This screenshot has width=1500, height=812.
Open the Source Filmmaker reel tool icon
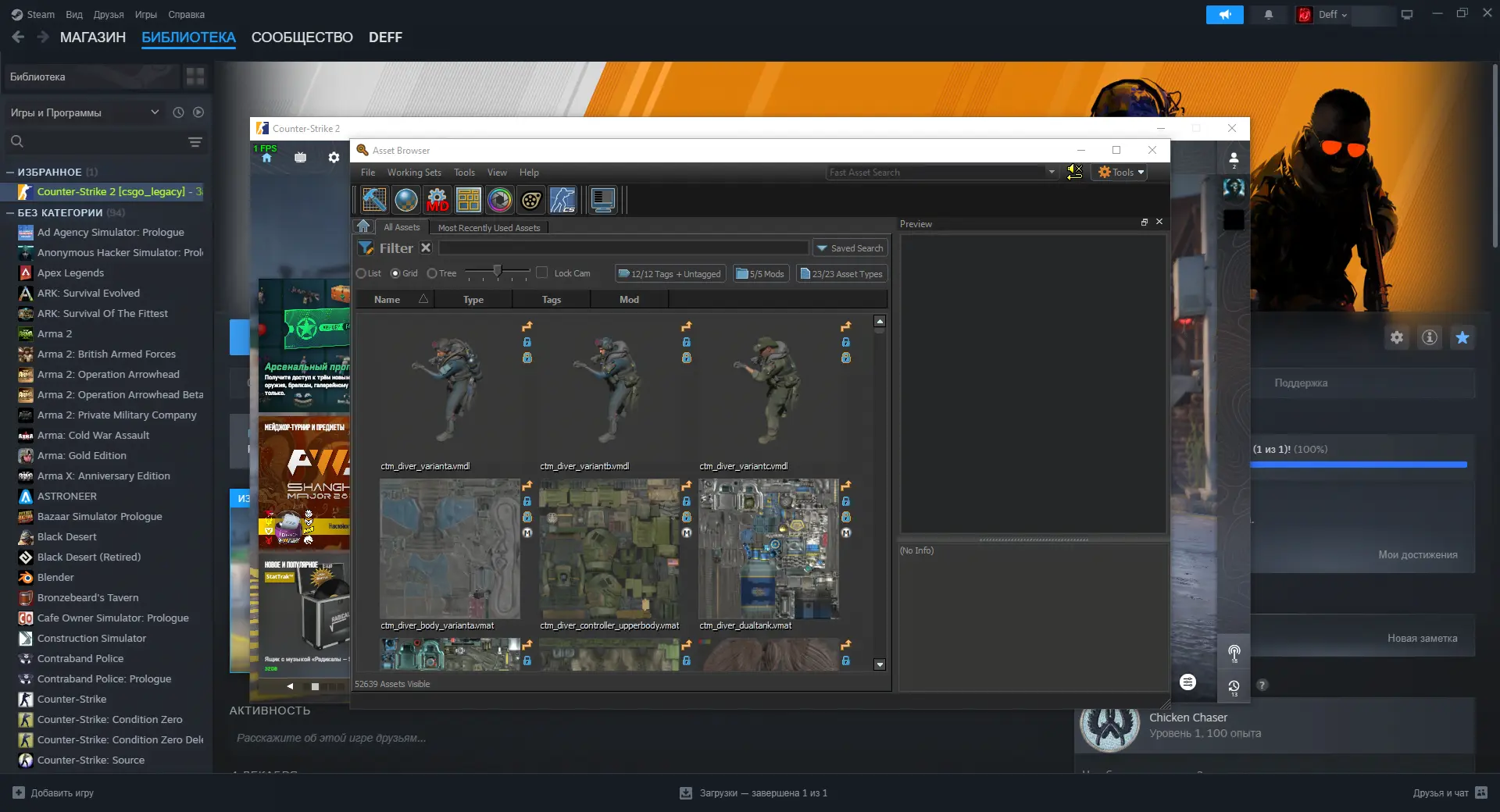(531, 201)
